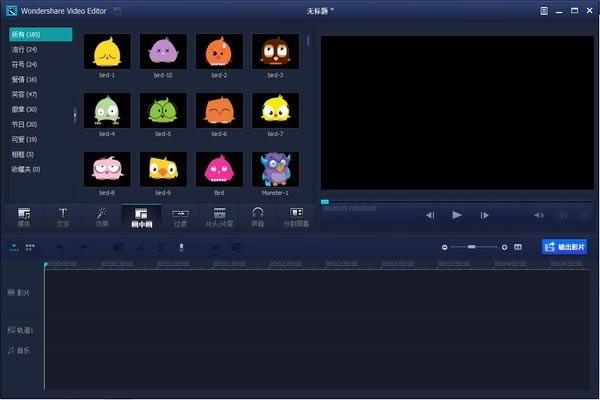Switch to storyboard view mode
The height and width of the screenshot is (400, 600).
(30, 247)
